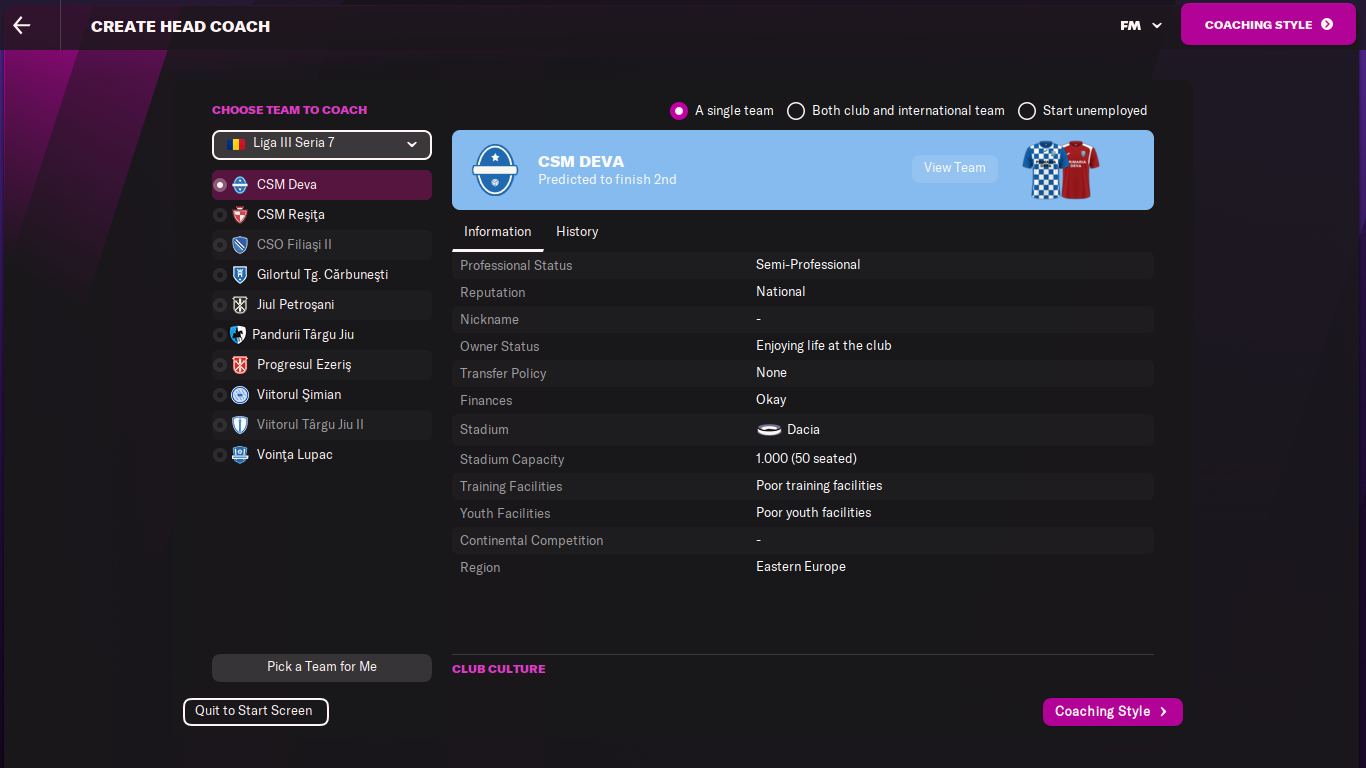Viewport: 1366px width, 768px height.
Task: Click the top-right COACHING STYLE button
Action: 1270,25
